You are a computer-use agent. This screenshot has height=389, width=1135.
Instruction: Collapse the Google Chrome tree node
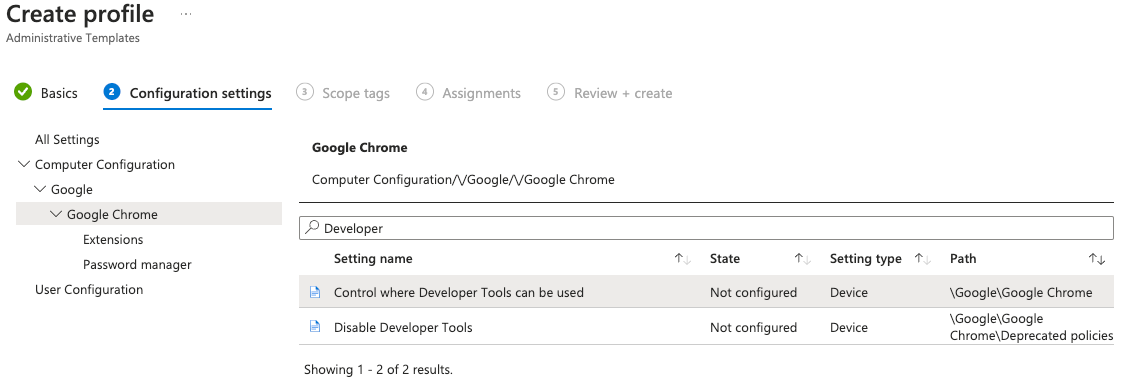point(56,214)
